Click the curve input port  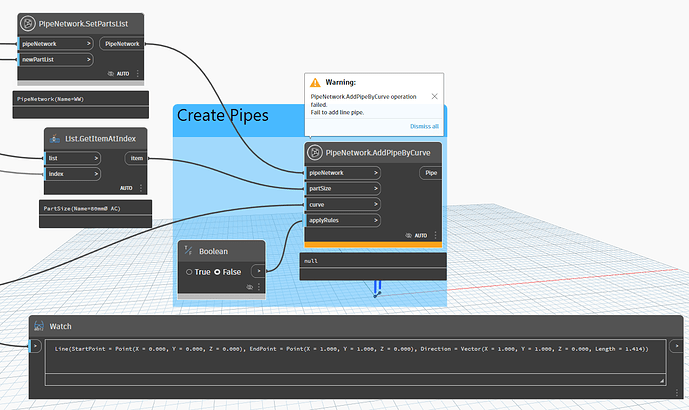[x=343, y=204]
